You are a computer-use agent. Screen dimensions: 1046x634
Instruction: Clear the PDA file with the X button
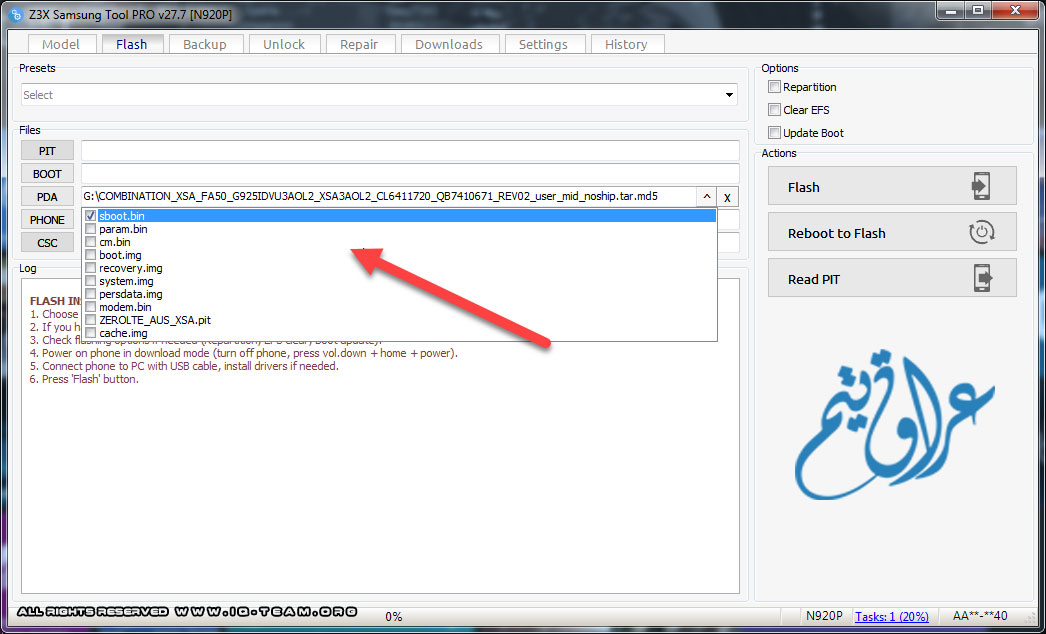click(x=727, y=198)
